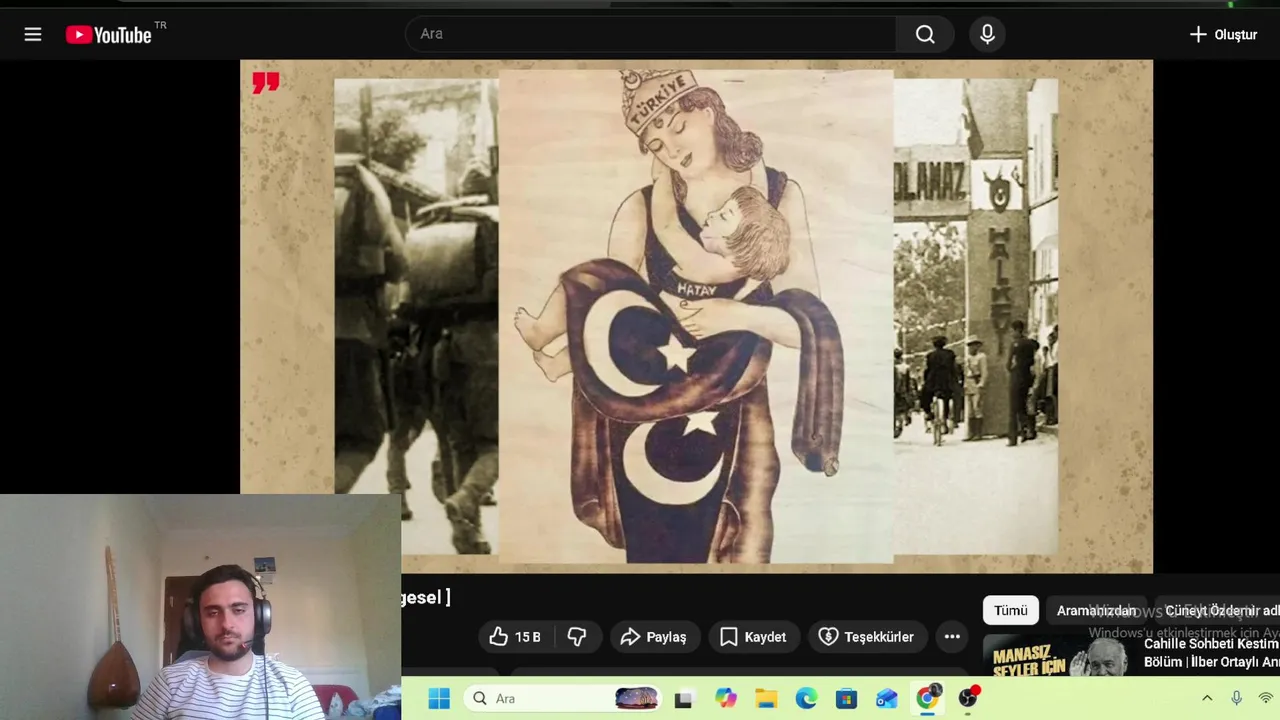This screenshot has height=720, width=1280.
Task: Open Cahille Sohbeti Kestim video title
Action: coord(1211,653)
